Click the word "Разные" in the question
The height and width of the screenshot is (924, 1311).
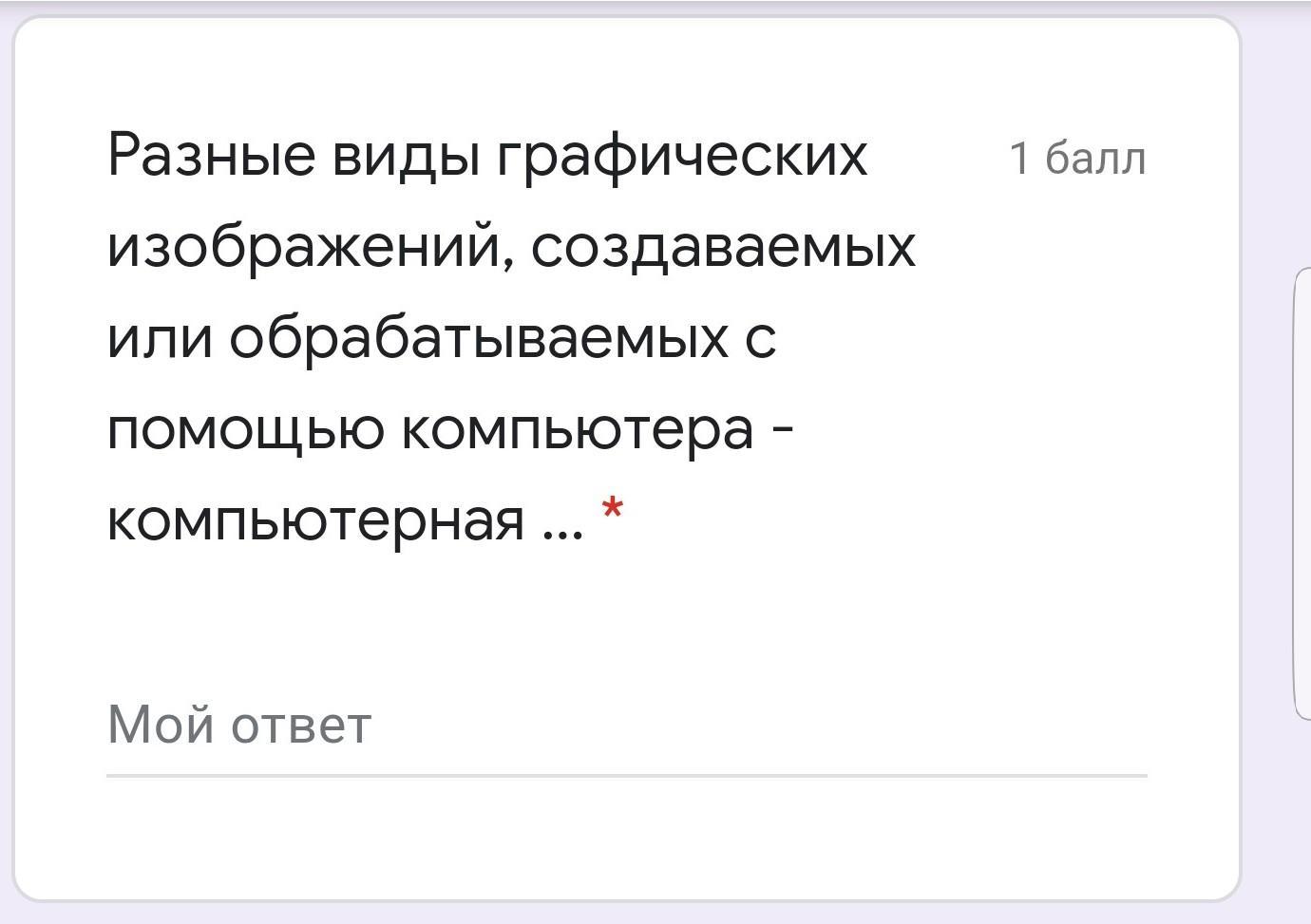pos(211,155)
